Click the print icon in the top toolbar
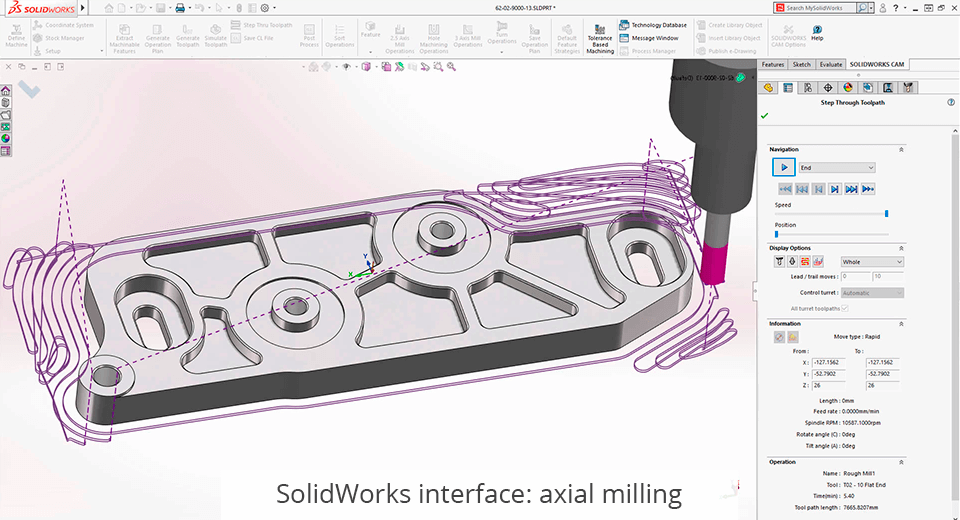The width and height of the screenshot is (960, 520). pyautogui.click(x=180, y=7)
